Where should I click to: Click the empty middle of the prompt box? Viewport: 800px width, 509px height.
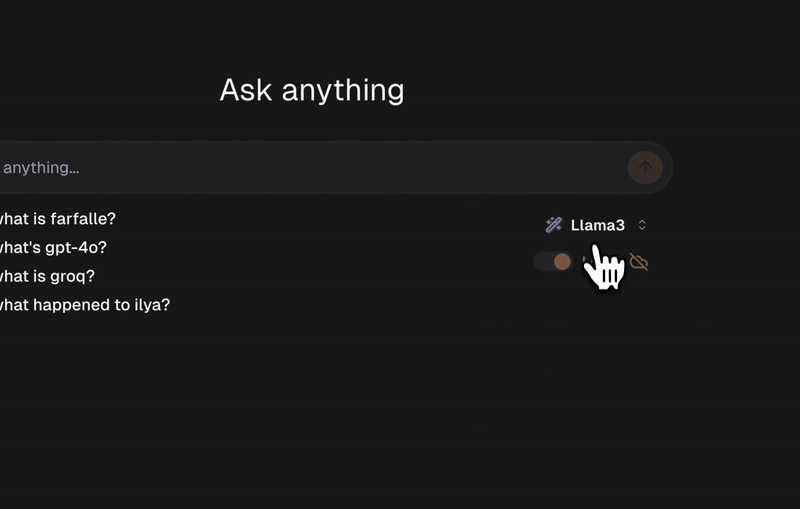coord(352,167)
